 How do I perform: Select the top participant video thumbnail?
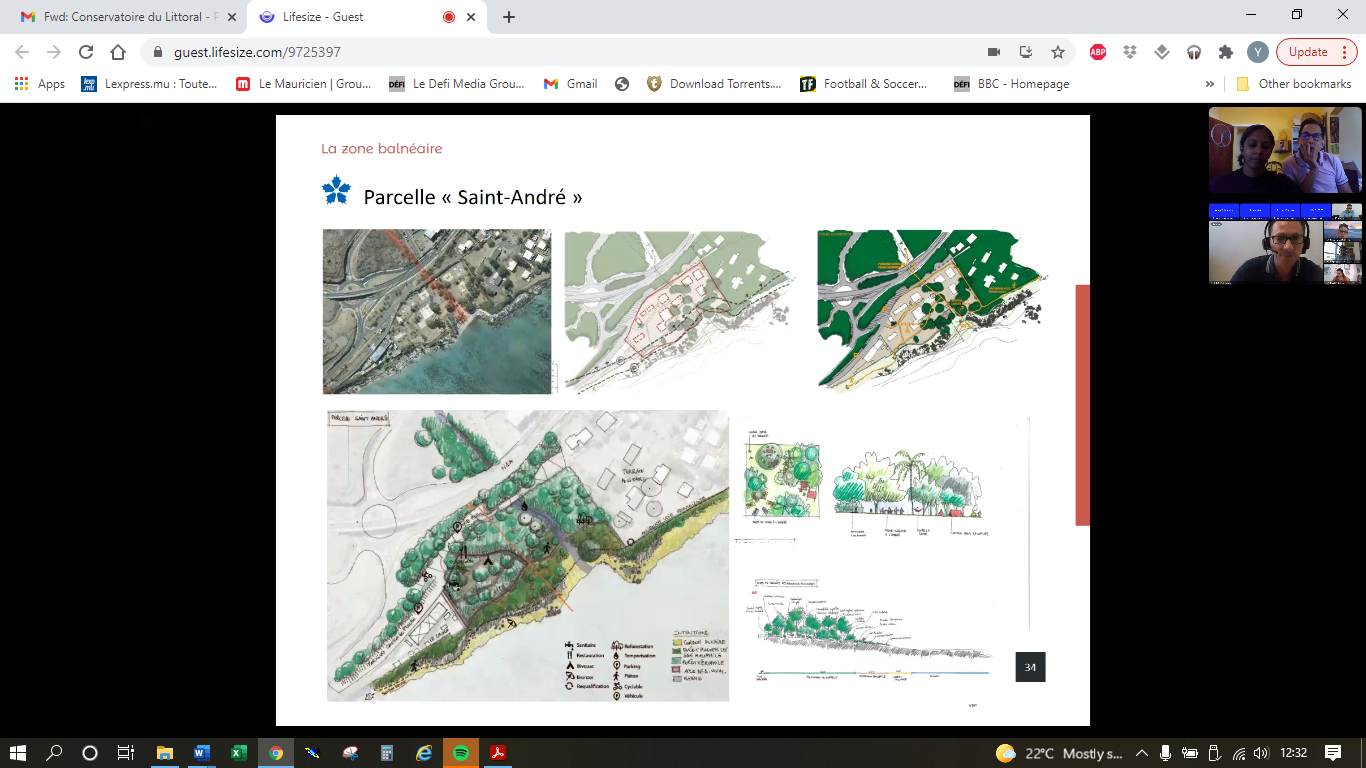pos(1284,150)
